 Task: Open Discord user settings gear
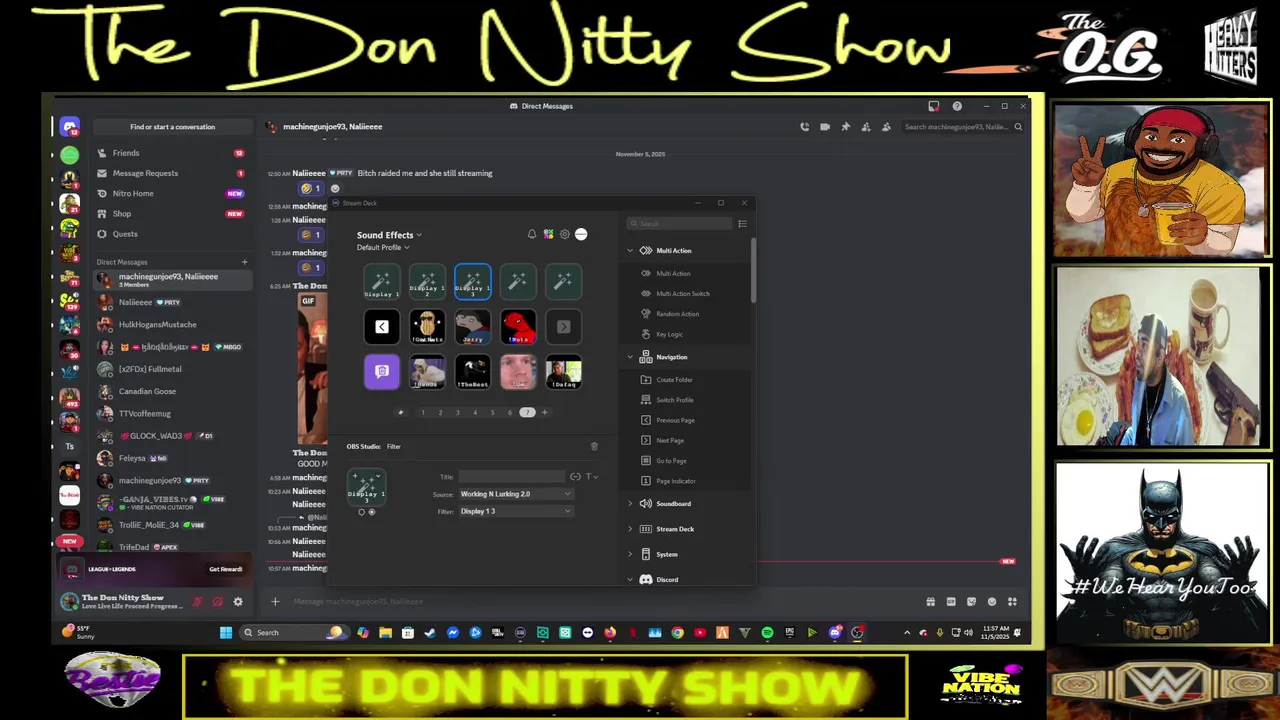[238, 602]
